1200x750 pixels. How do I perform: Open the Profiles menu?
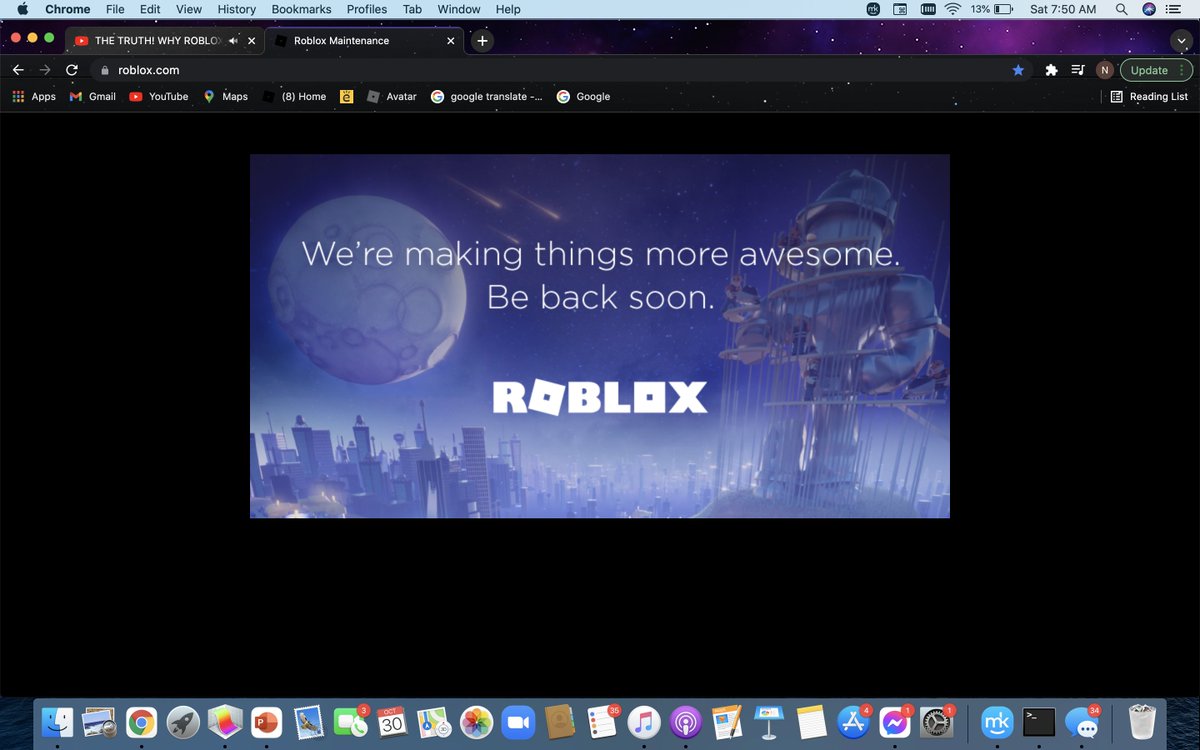tap(367, 9)
